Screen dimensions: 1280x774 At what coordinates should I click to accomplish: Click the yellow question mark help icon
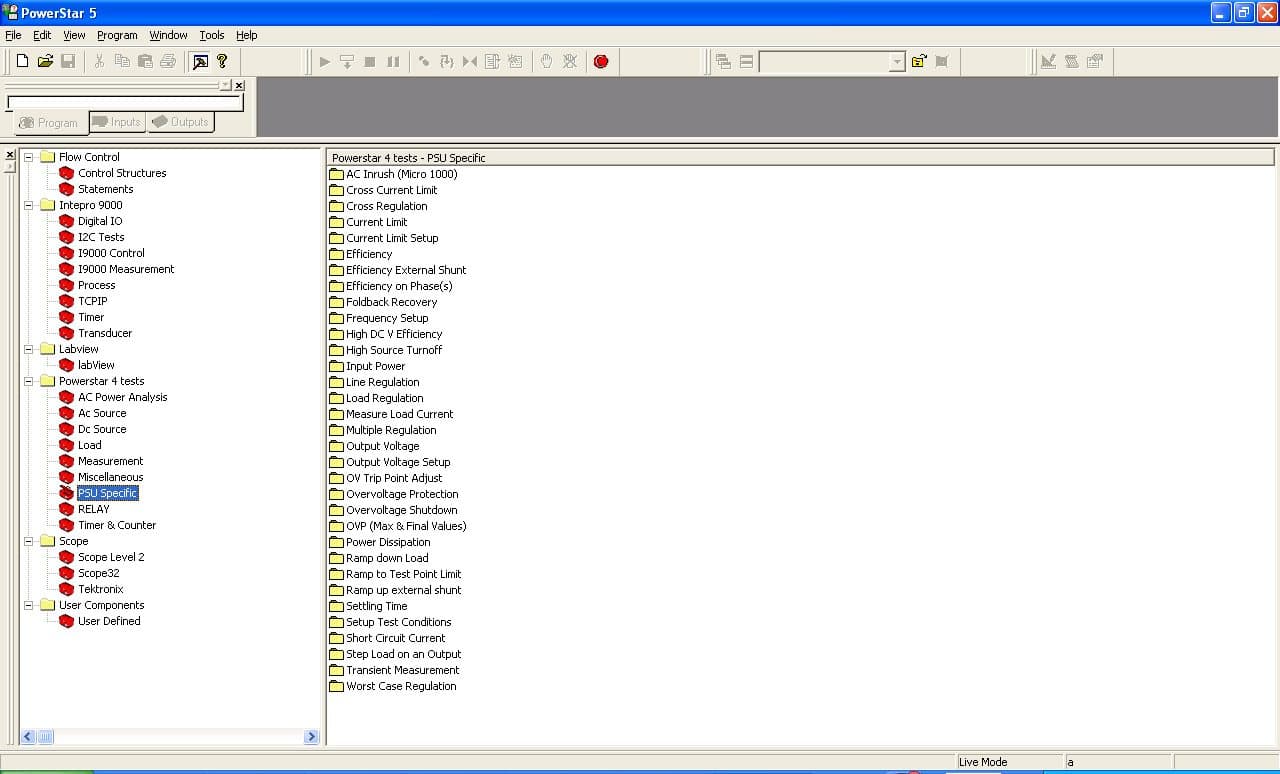click(222, 61)
